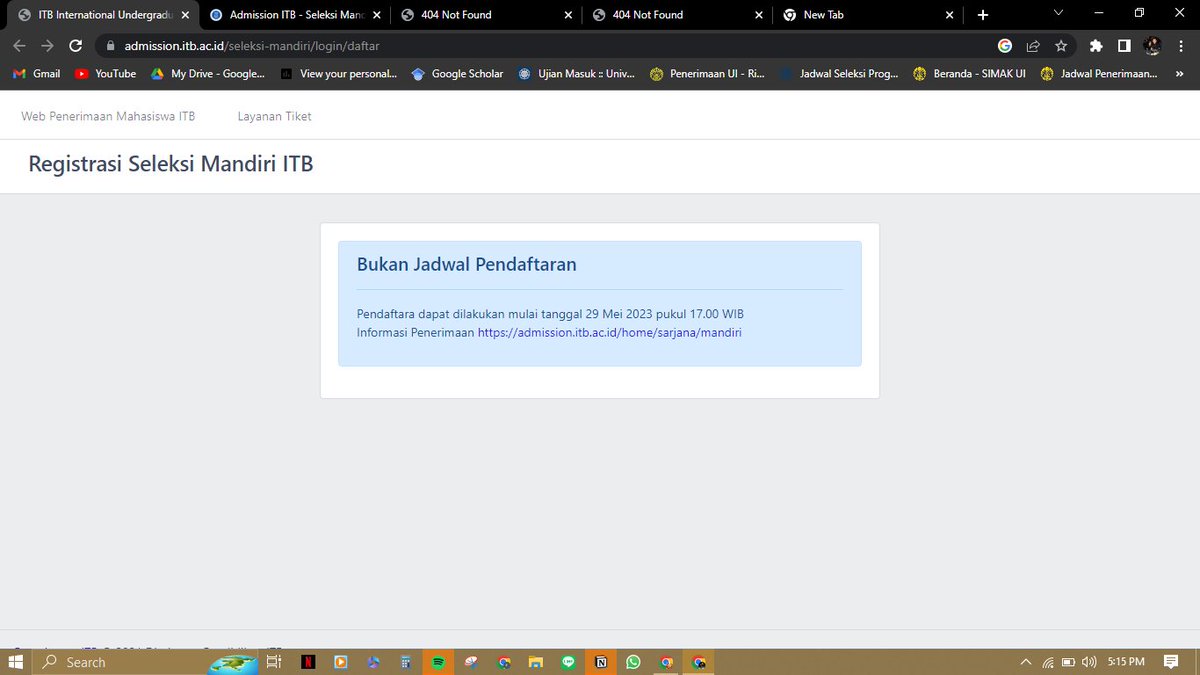Reload the current page
Screen dimensions: 1200x675
pos(75,45)
